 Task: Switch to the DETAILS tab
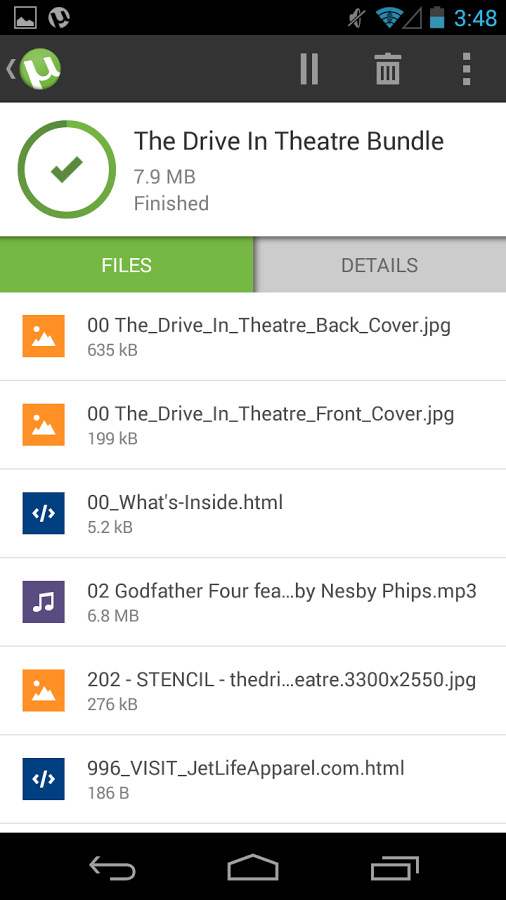coord(379,265)
